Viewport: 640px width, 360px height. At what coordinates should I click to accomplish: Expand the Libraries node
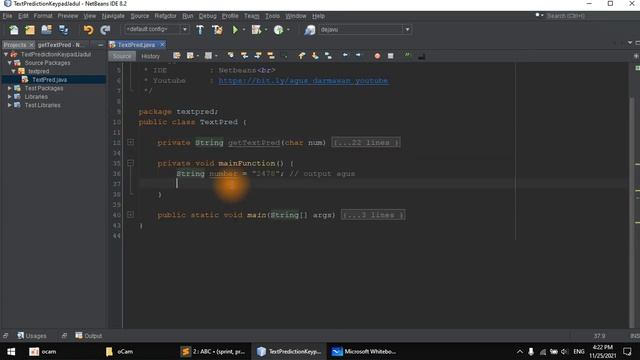[x=10, y=97]
